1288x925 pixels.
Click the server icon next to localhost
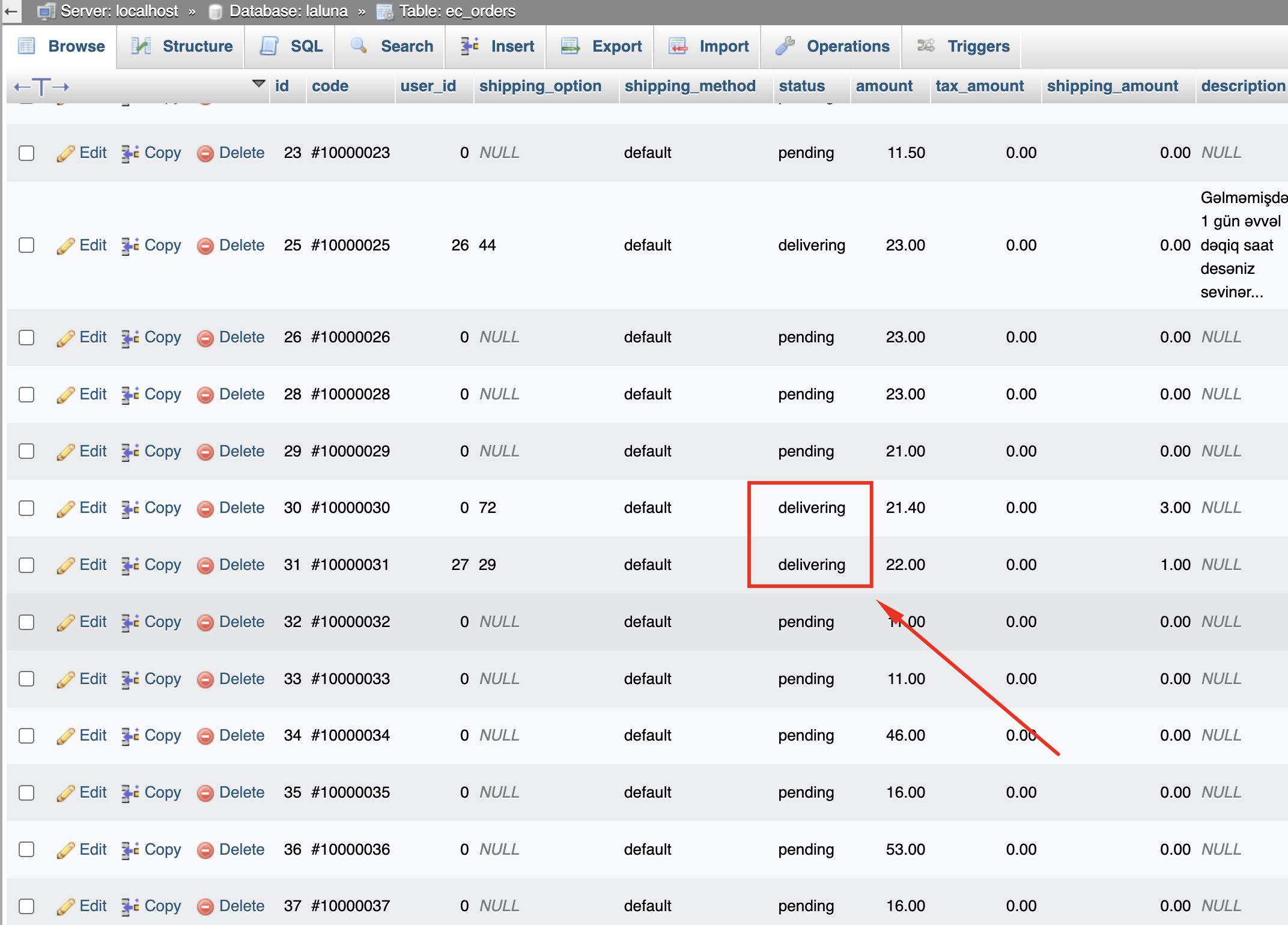46,11
